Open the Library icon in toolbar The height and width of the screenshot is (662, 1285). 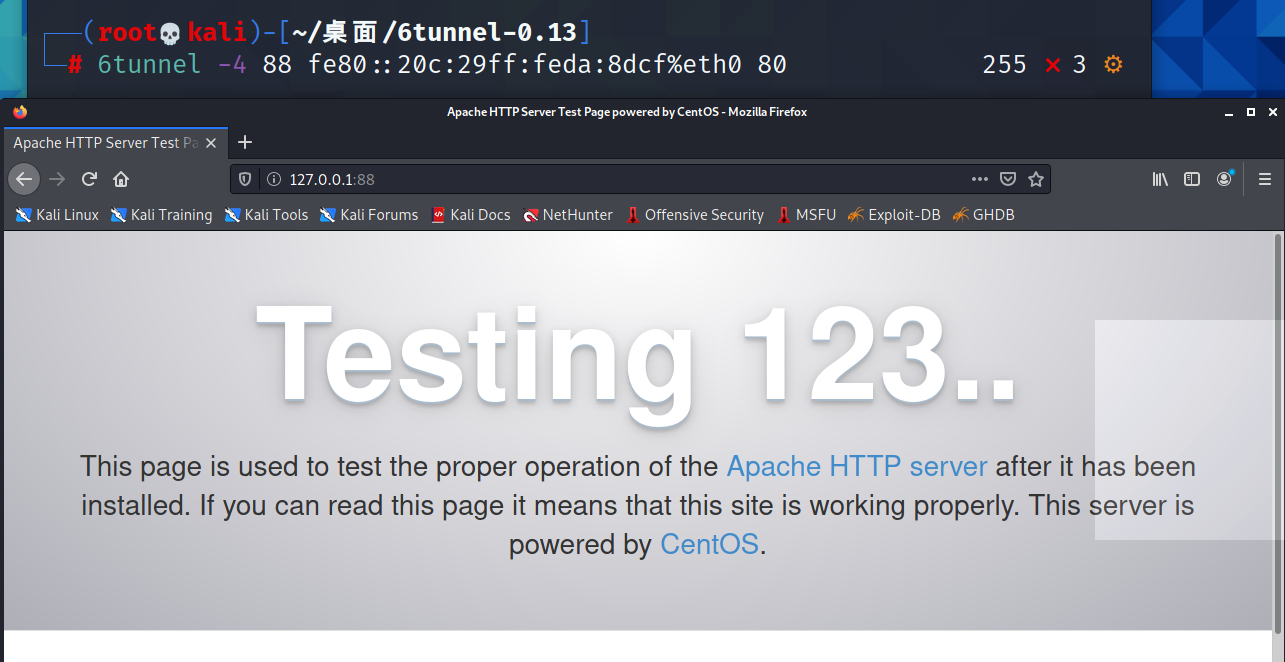tap(1160, 179)
